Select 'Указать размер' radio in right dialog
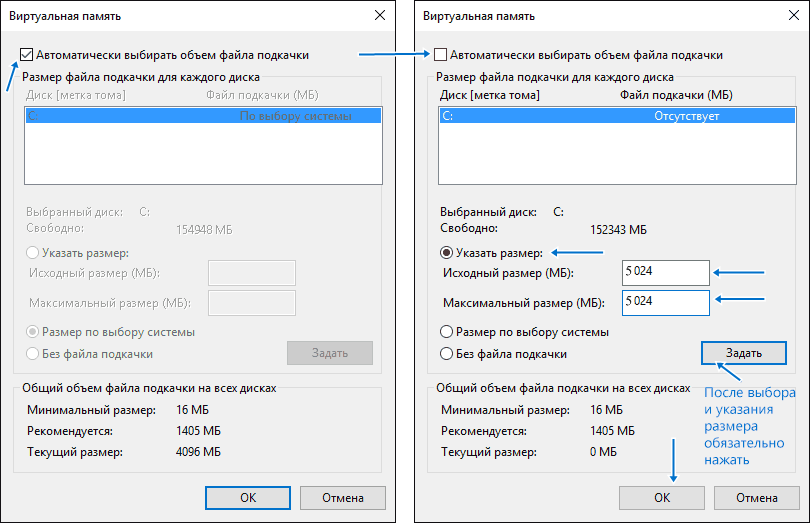810x523 pixels. (446, 253)
